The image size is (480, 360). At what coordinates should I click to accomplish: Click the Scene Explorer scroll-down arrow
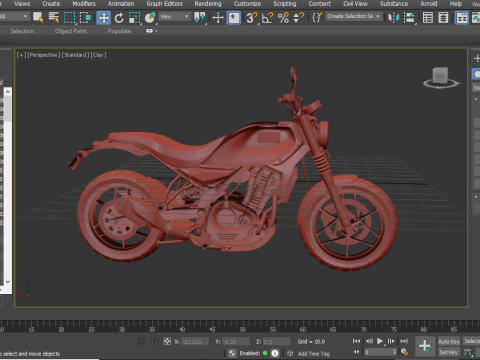tap(8, 282)
